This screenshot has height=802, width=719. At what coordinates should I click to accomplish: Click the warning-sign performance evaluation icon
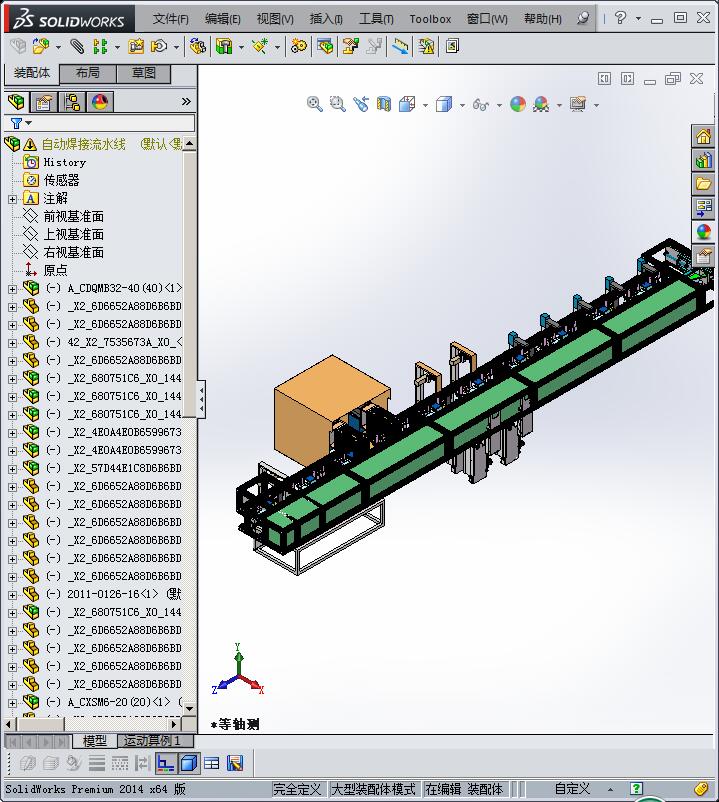pos(426,47)
